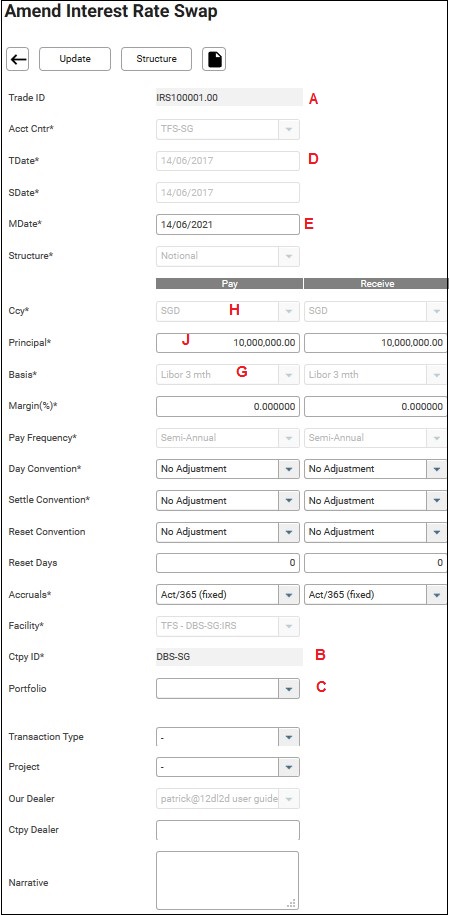Viewport: 449px width, 915px height.
Task: Click the Structure button
Action: 156,59
